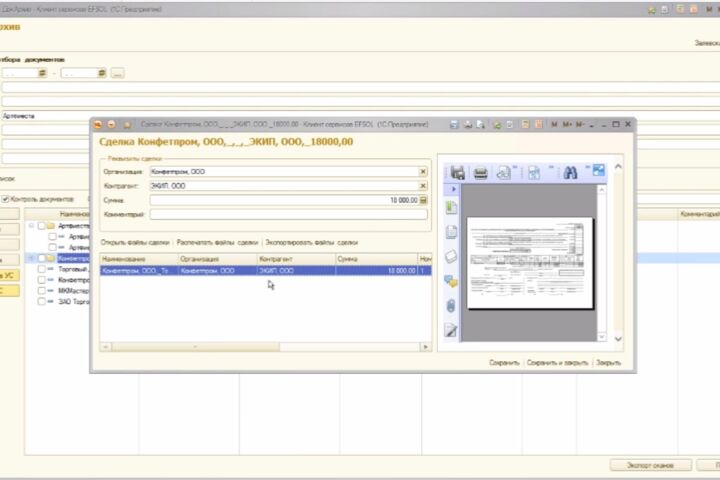Screen dimensions: 720x480
Task: Click Сохранить и закрыть button
Action: point(557,362)
